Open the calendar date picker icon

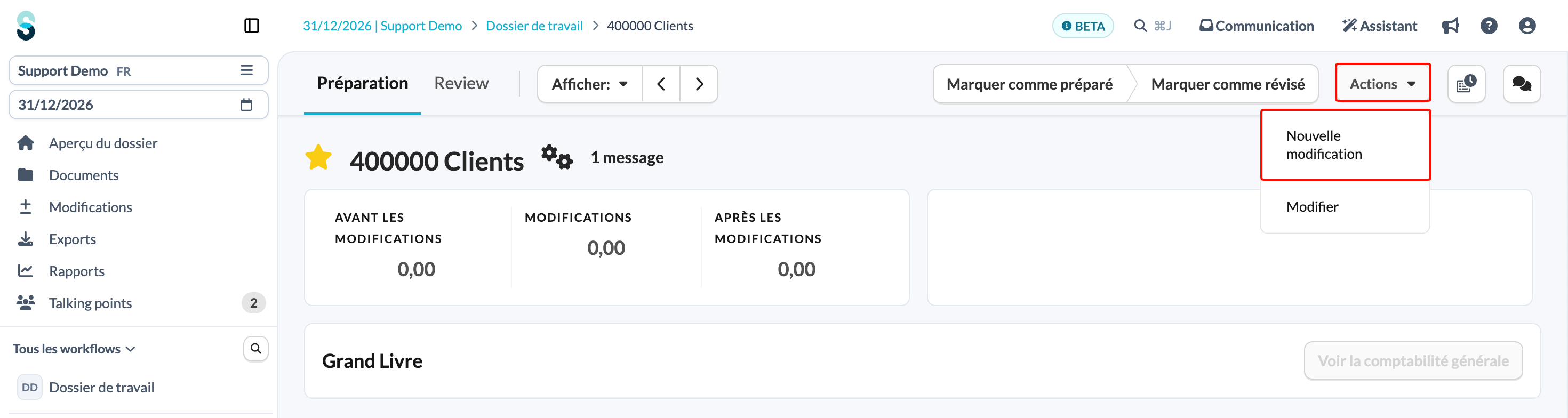pyautogui.click(x=246, y=104)
